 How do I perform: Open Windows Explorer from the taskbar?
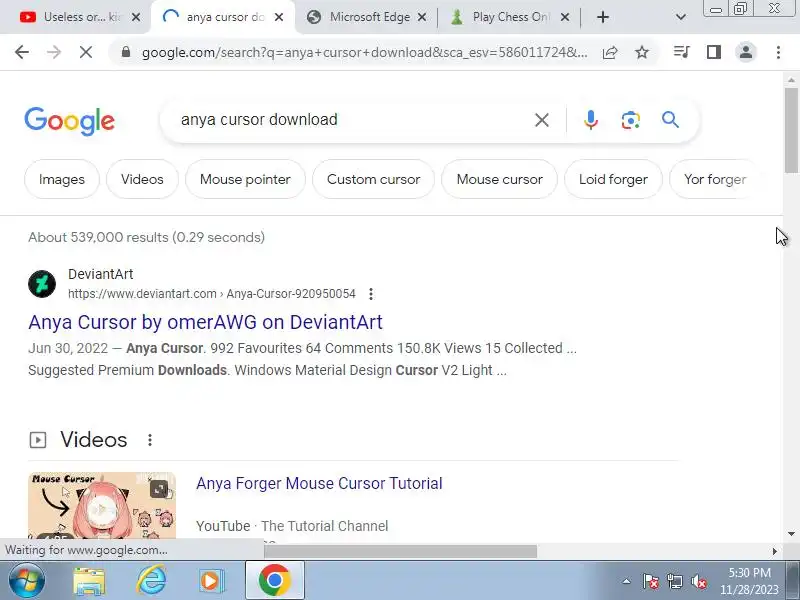click(x=89, y=581)
